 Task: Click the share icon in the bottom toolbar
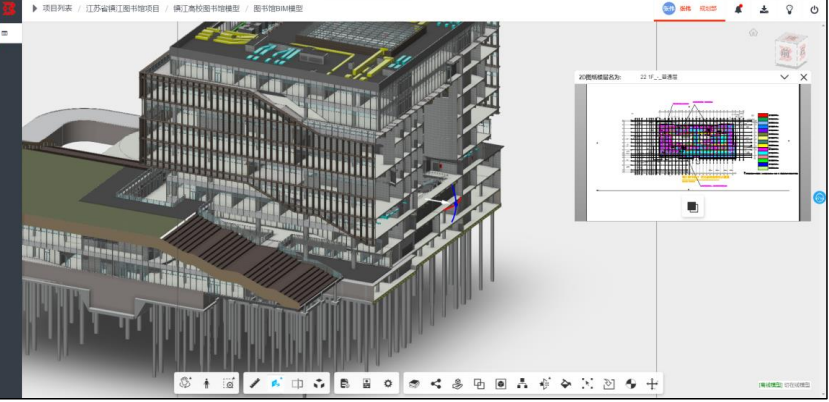pos(436,384)
